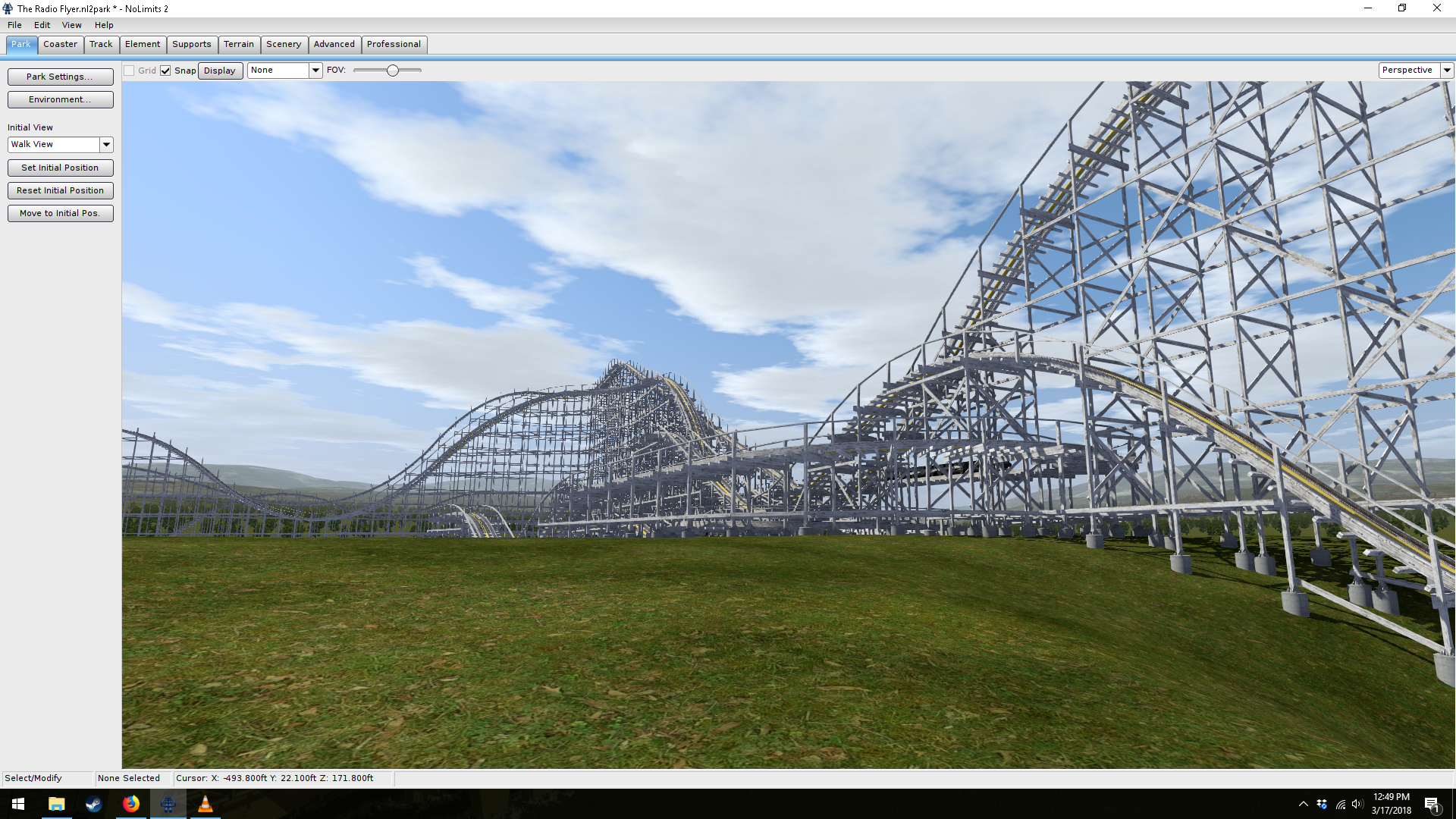
Task: Open the Perspective view dropdown
Action: tap(1446, 71)
